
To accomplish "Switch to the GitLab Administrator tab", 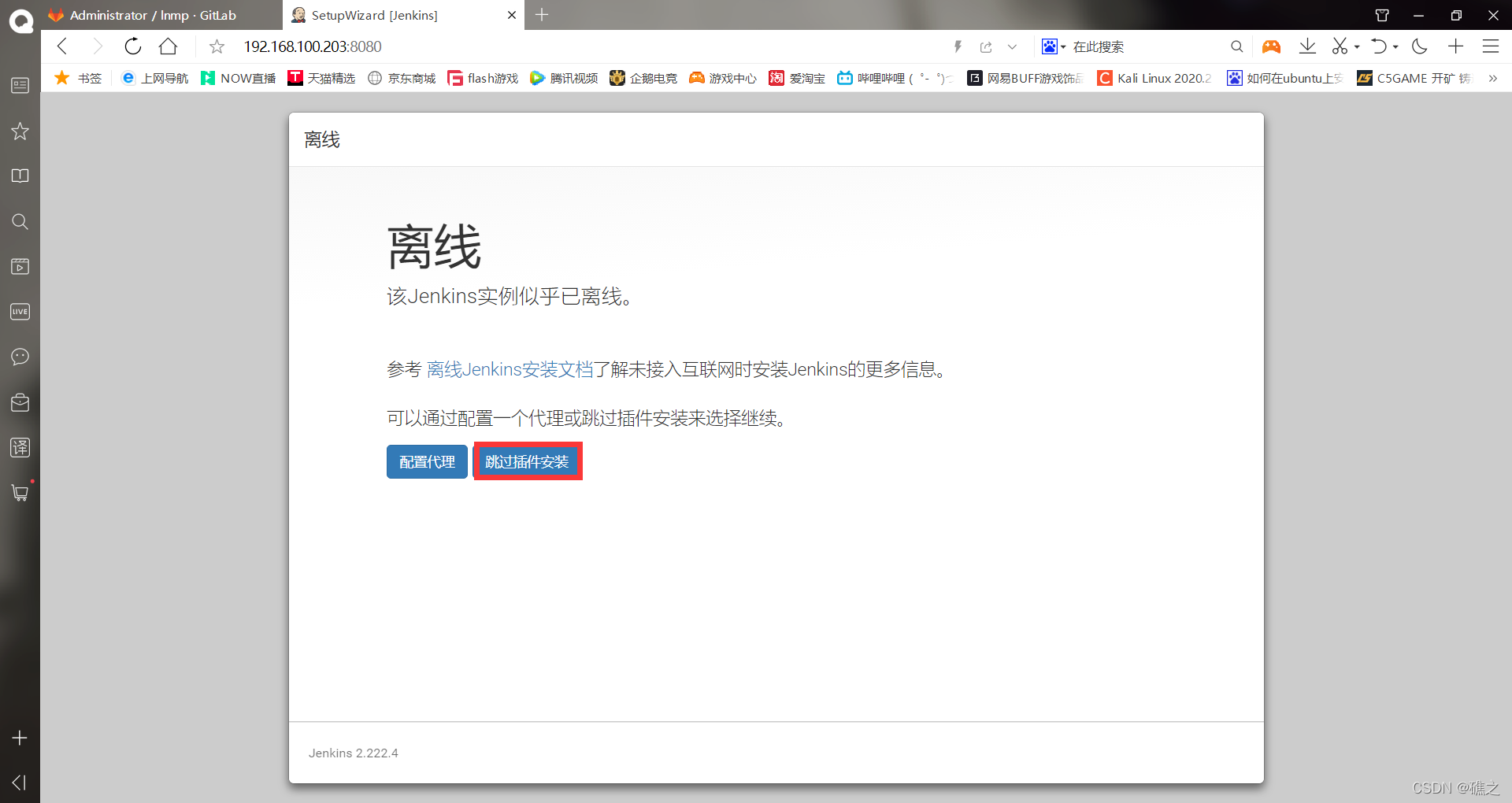I will click(161, 15).
